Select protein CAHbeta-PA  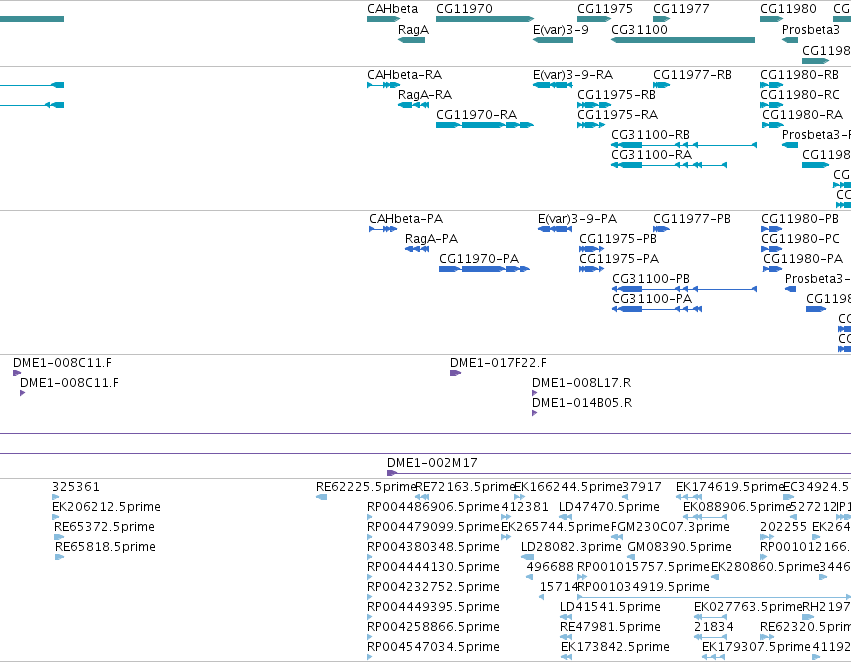[x=383, y=229]
